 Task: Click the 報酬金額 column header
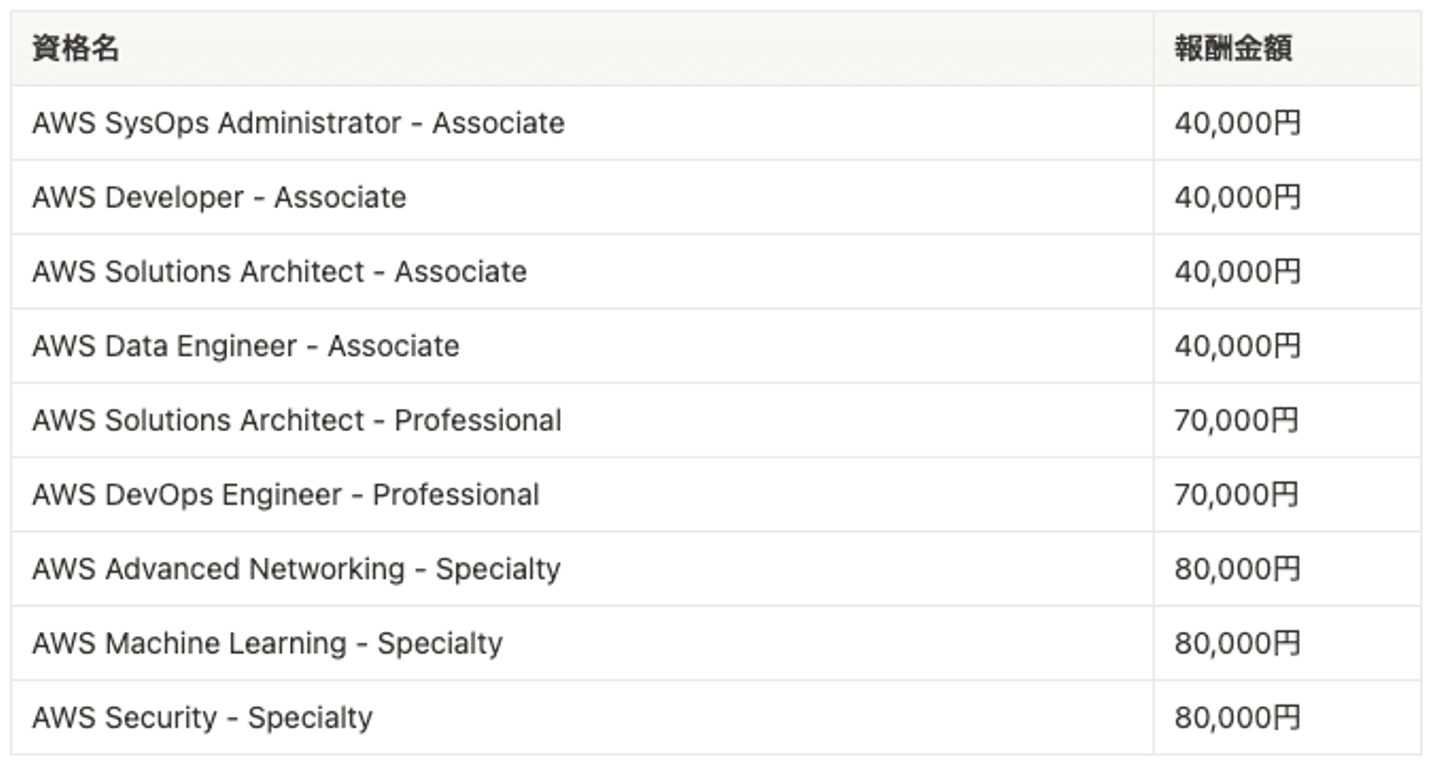[1233, 48]
